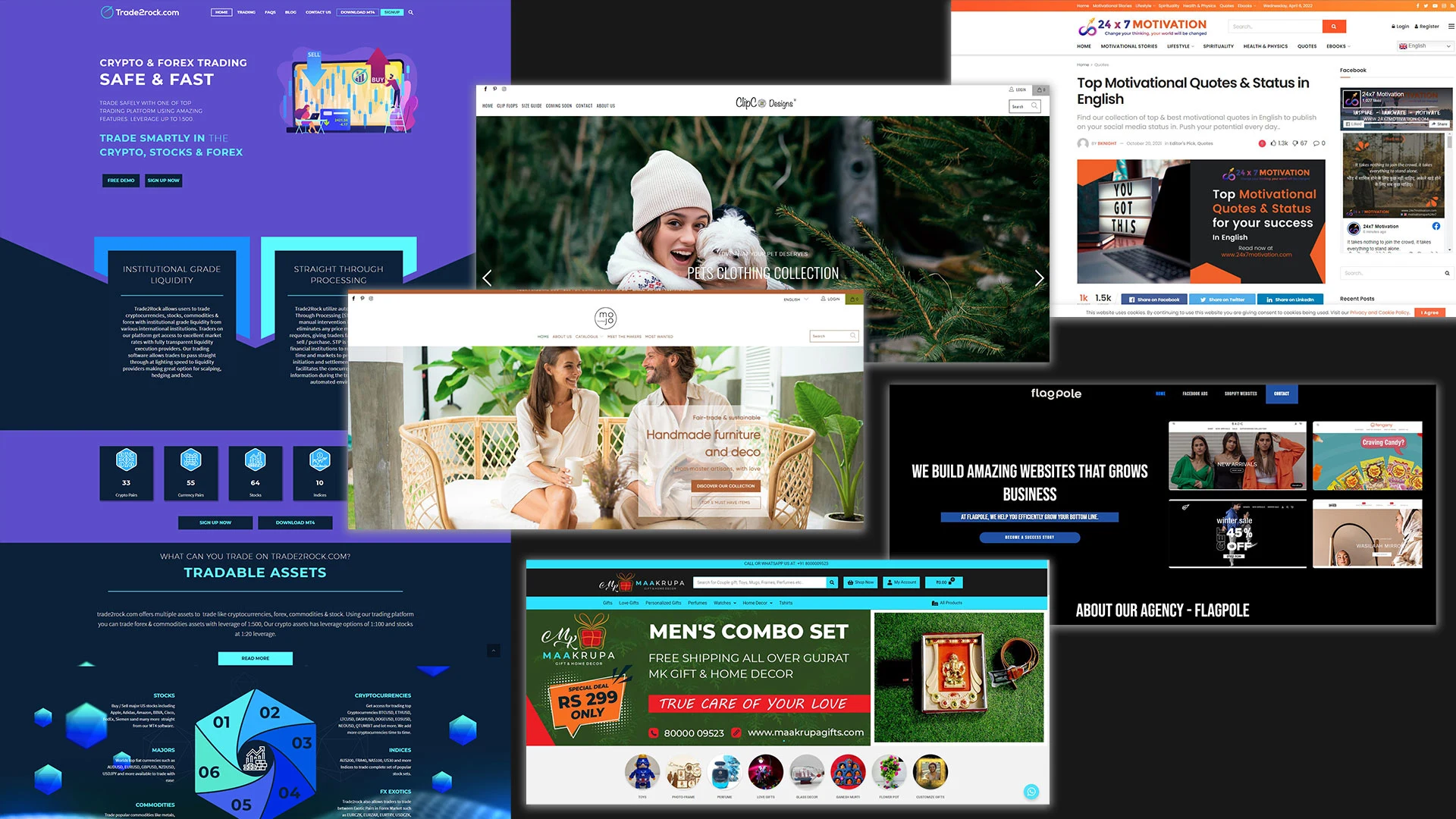The width and height of the screenshot is (1456, 819).
Task: Open the Facebook icon in the orange top bar
Action: coord(1418,5)
